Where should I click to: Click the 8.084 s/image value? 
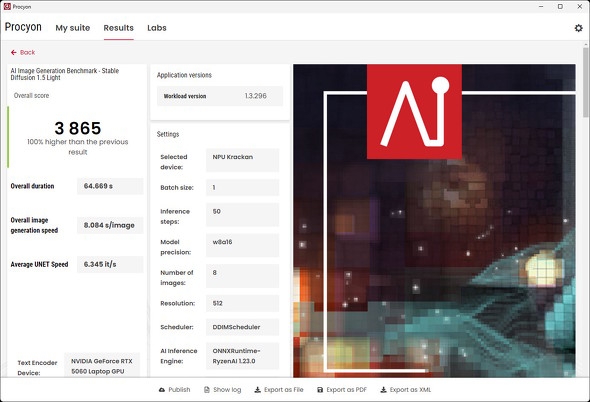tap(109, 225)
